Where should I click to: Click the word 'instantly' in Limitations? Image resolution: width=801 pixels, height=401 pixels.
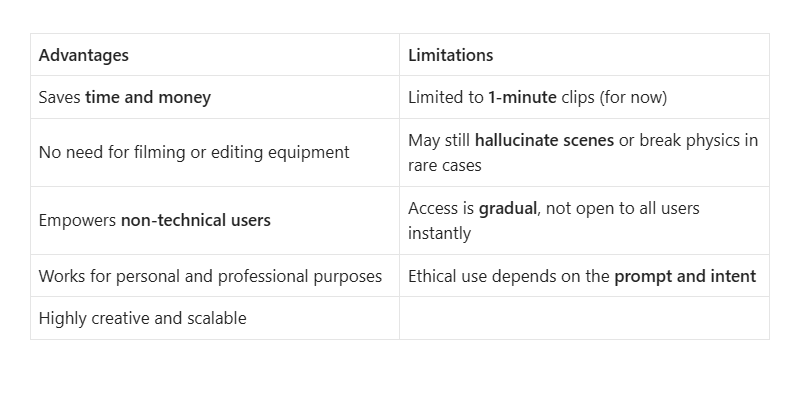tap(439, 233)
